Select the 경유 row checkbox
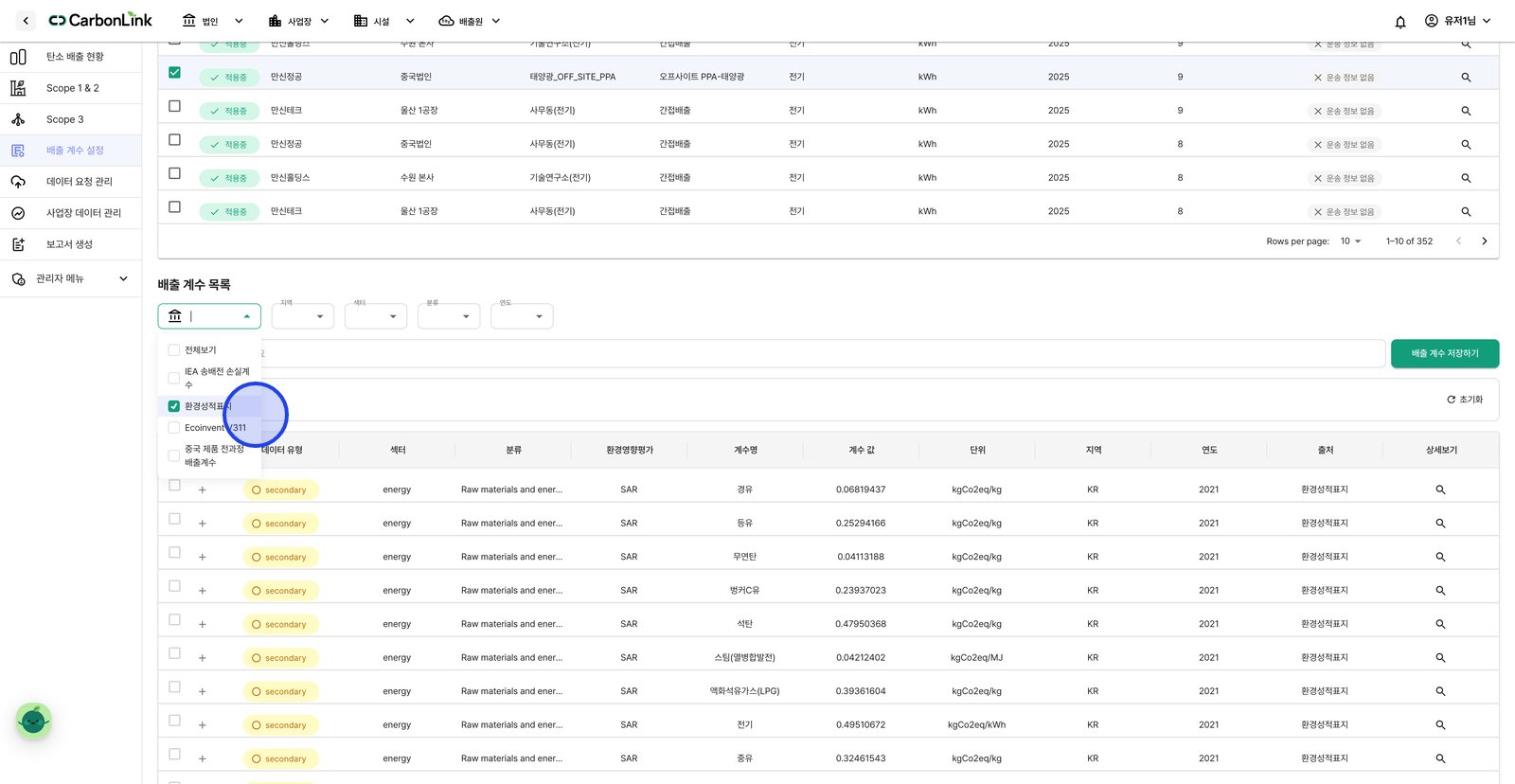This screenshot has height=784, width=1515. click(x=174, y=486)
